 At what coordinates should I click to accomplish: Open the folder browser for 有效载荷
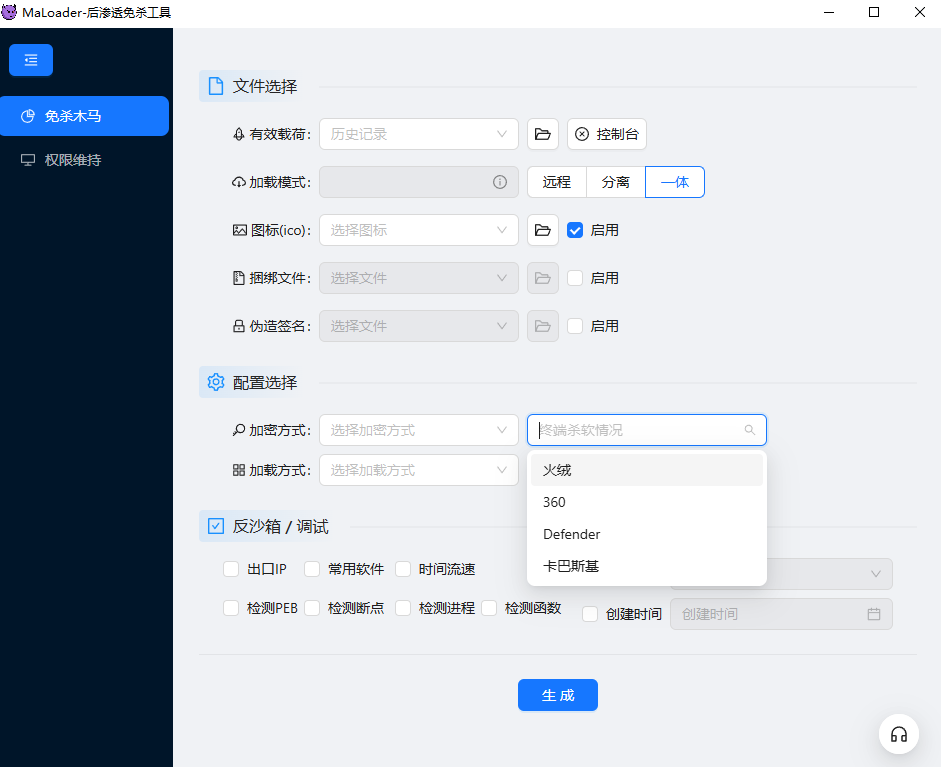(542, 134)
